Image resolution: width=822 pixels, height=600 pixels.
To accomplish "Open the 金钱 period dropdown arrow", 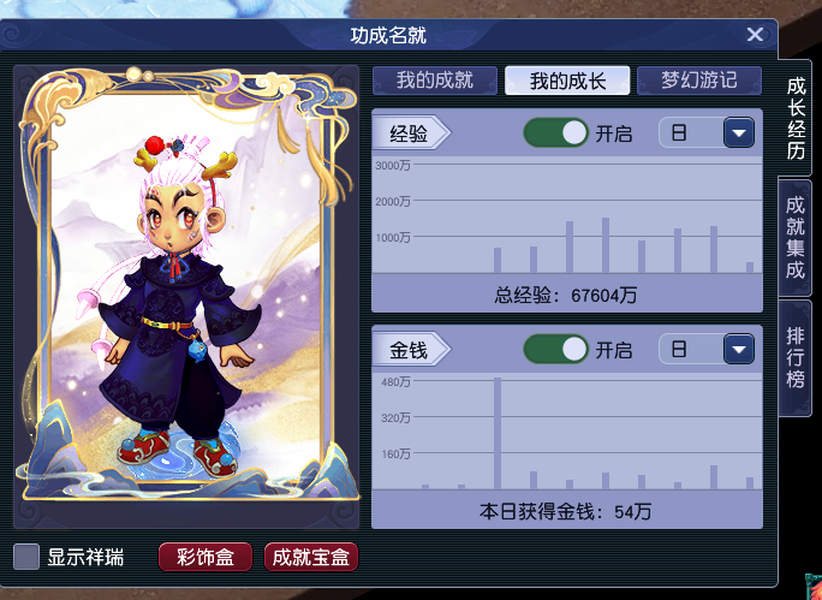I will (739, 349).
